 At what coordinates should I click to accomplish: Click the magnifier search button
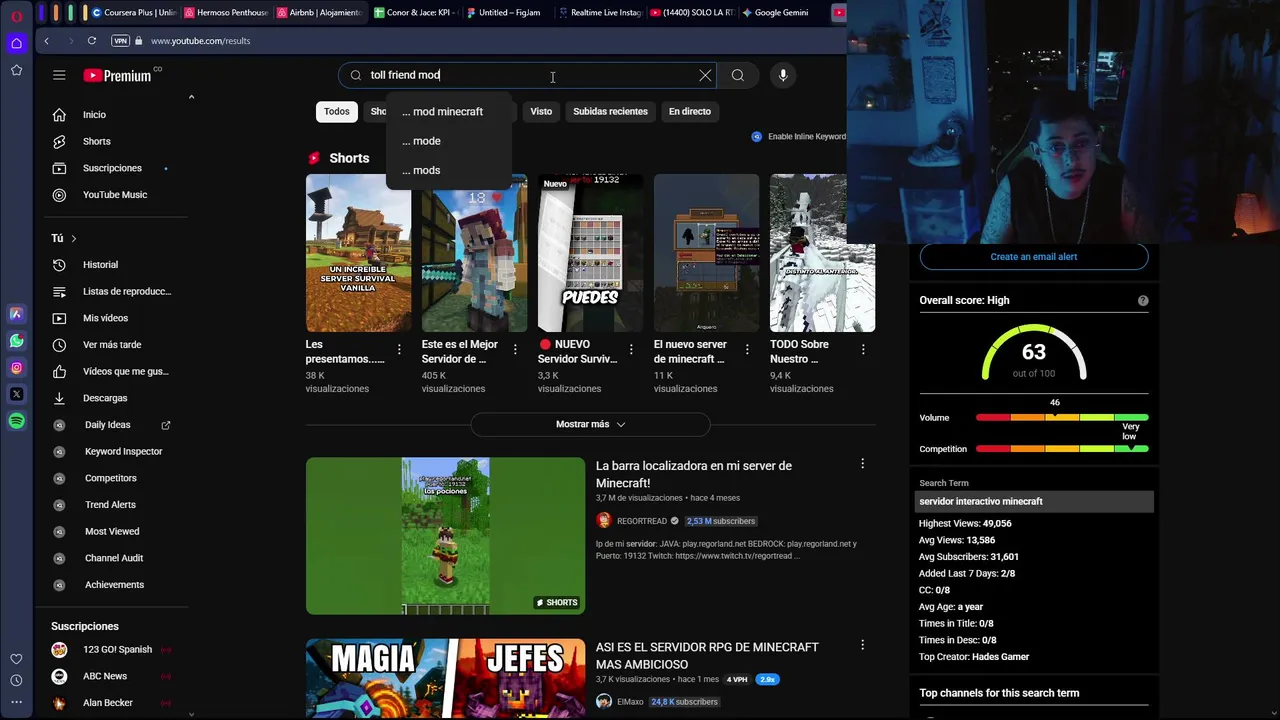(738, 75)
